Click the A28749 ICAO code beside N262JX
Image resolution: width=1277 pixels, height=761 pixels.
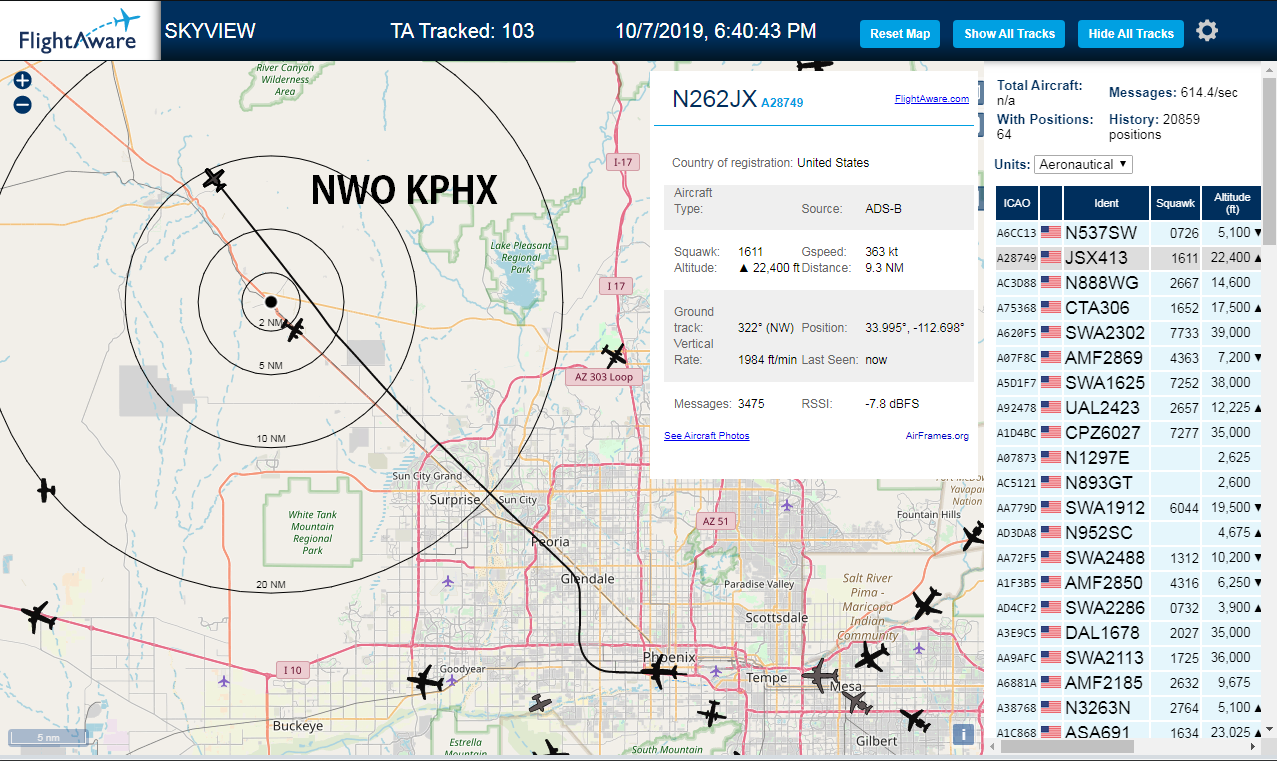782,102
